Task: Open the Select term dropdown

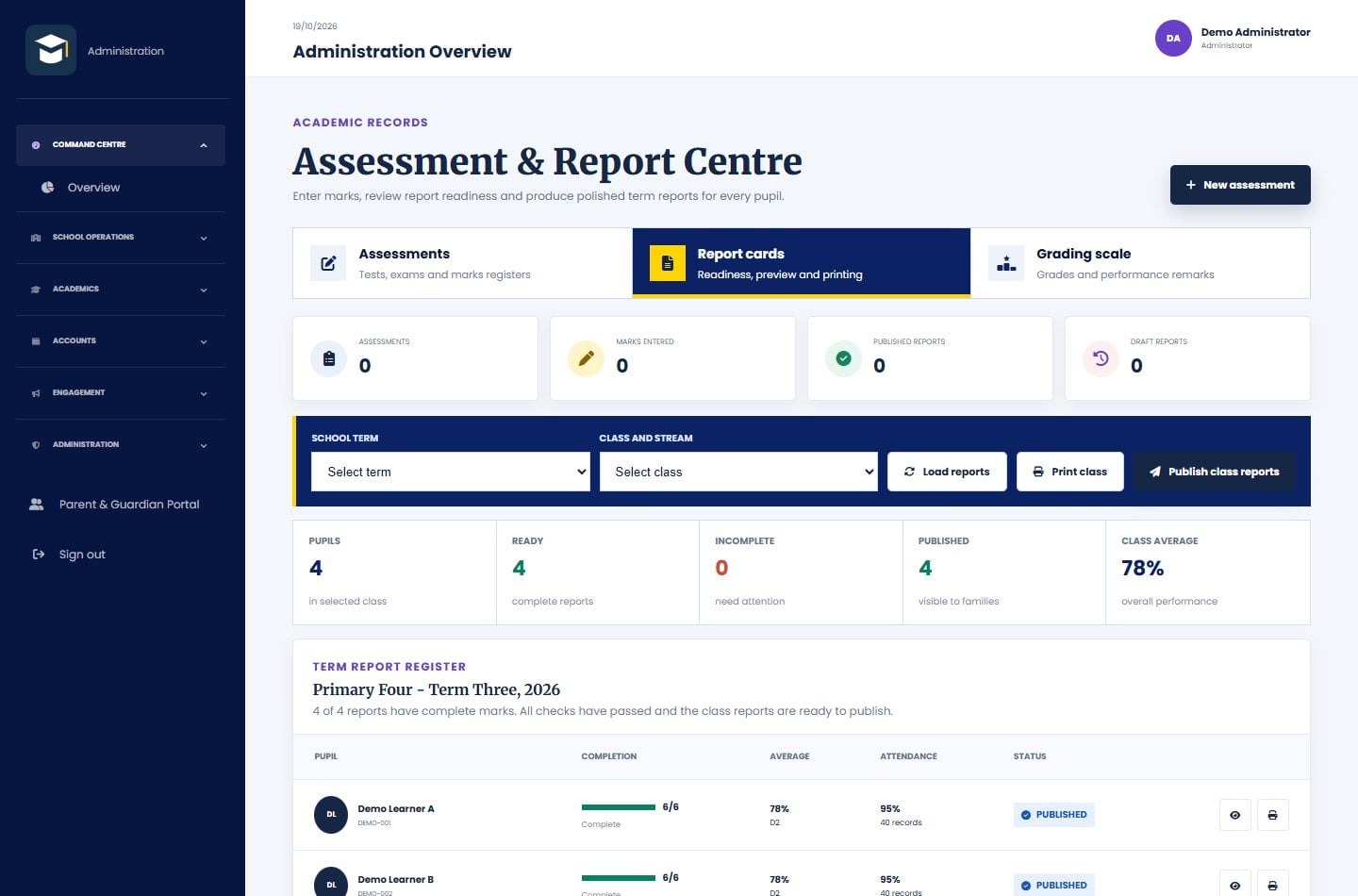Action: tap(451, 472)
